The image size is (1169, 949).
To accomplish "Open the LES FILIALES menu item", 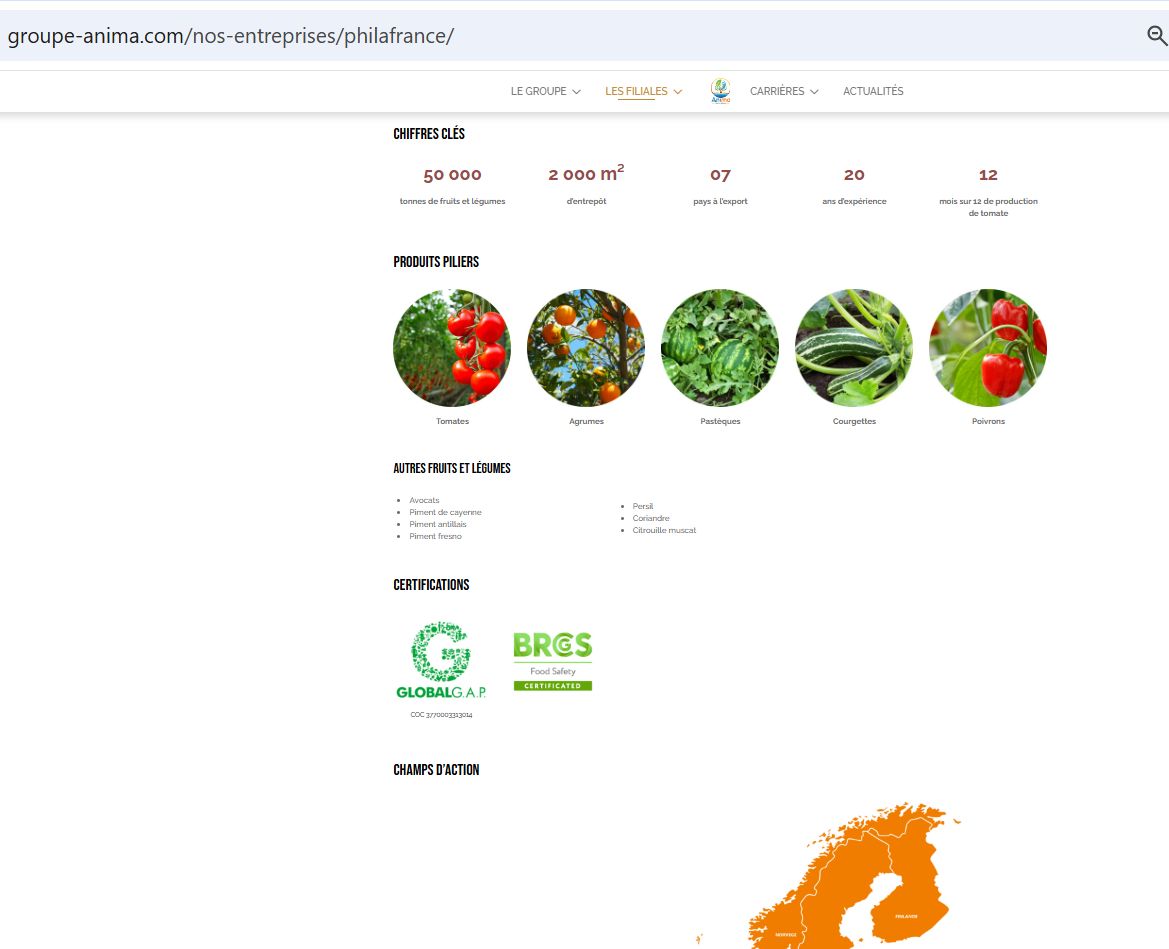I will tap(636, 91).
